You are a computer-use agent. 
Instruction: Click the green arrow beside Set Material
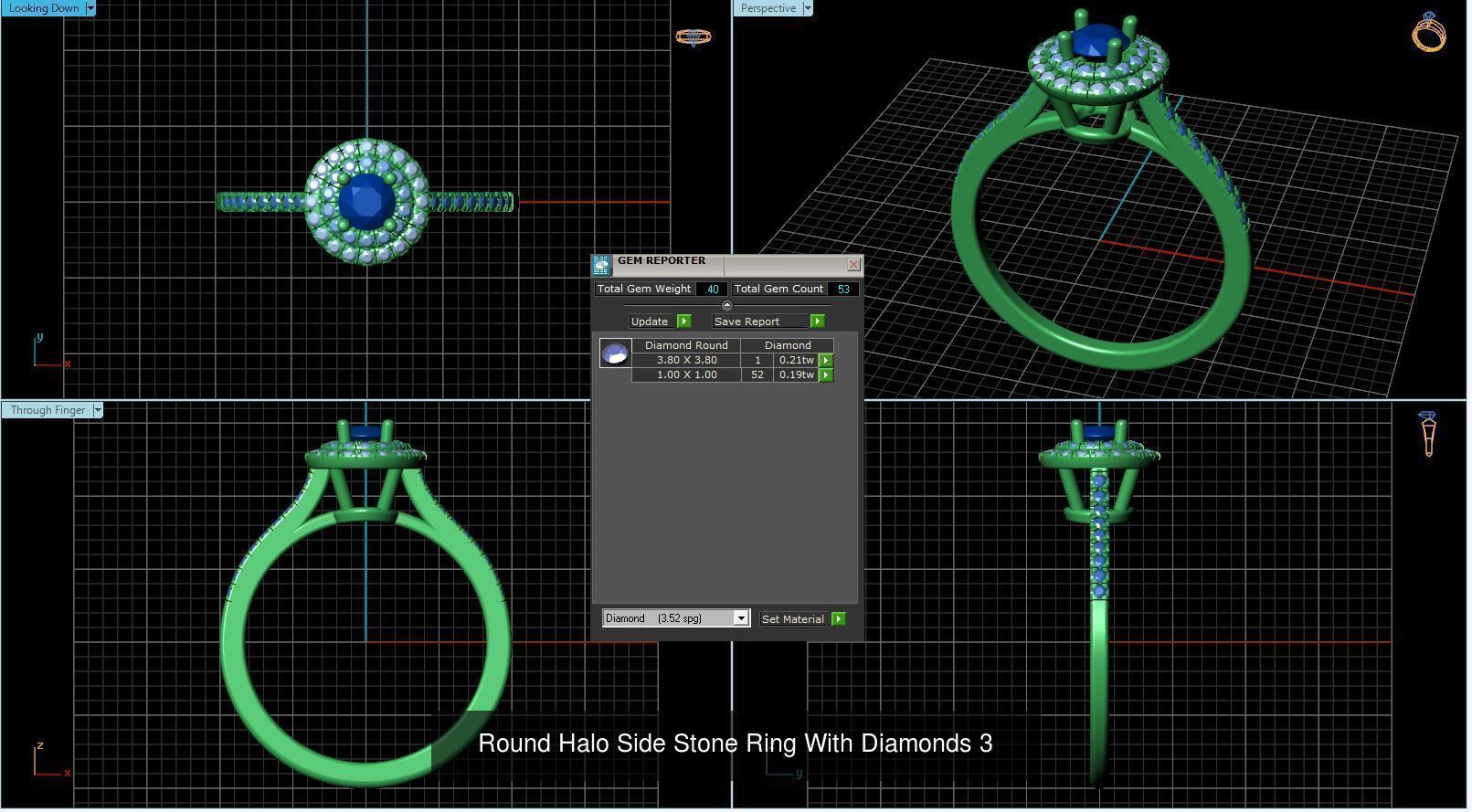[839, 619]
